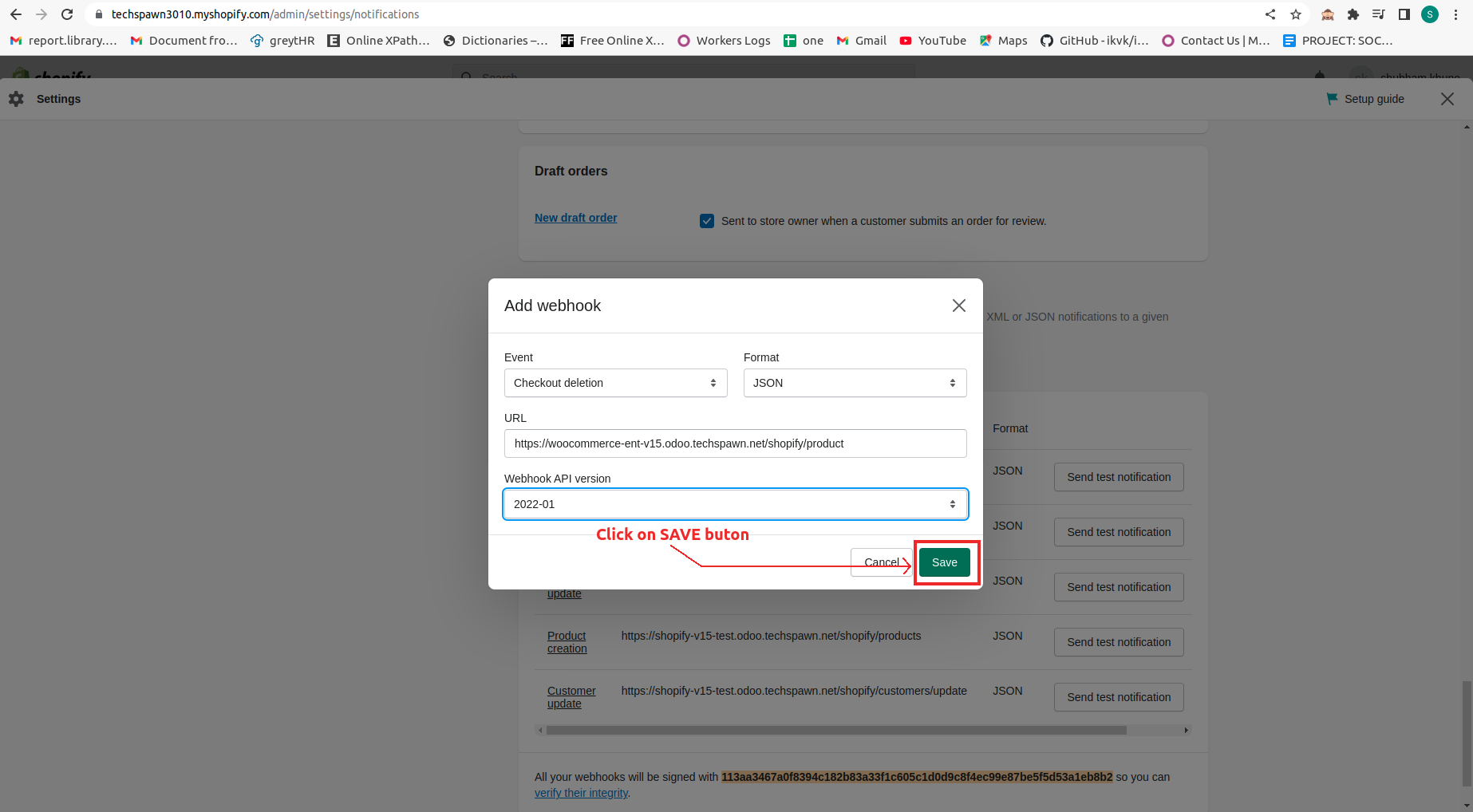Click the Save button
Viewport: 1473px width, 812px height.
945,562
